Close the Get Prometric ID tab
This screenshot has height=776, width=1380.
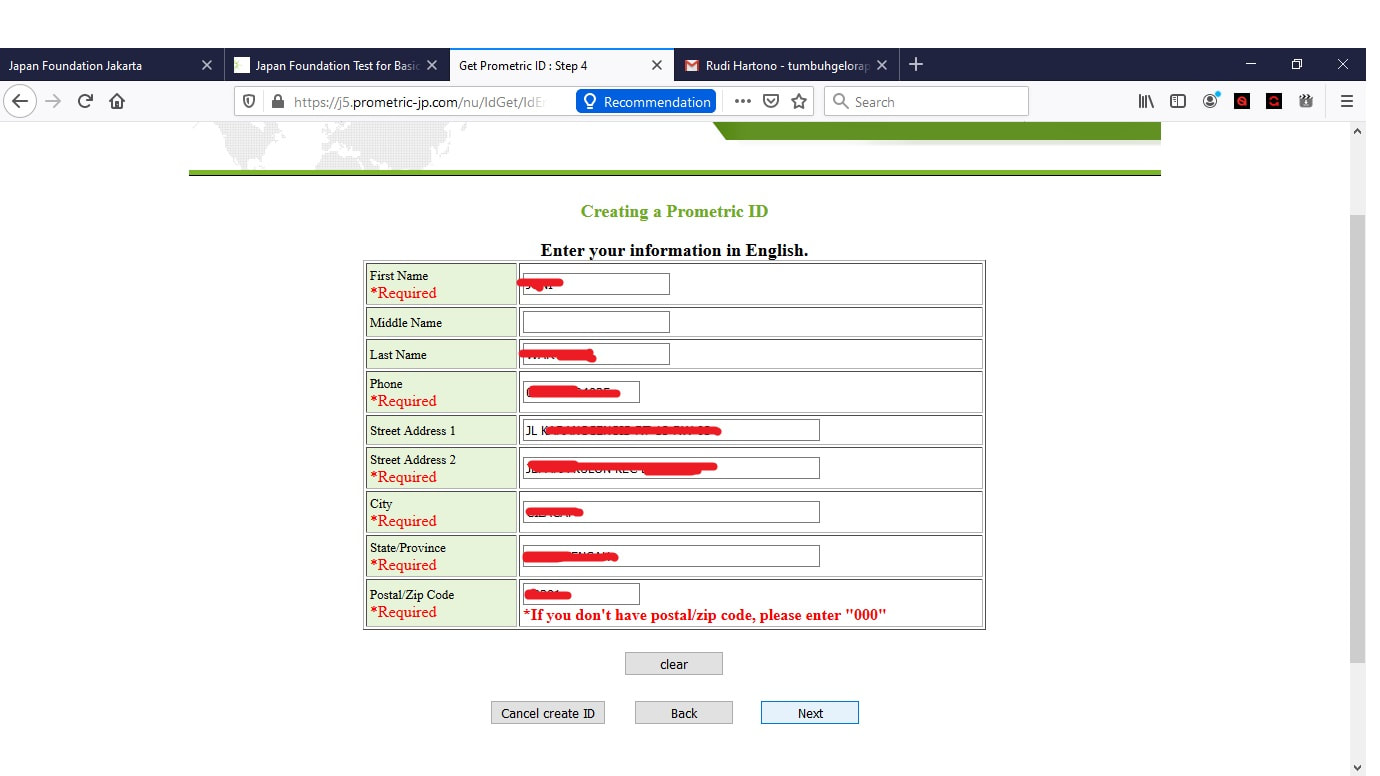pyautogui.click(x=656, y=65)
